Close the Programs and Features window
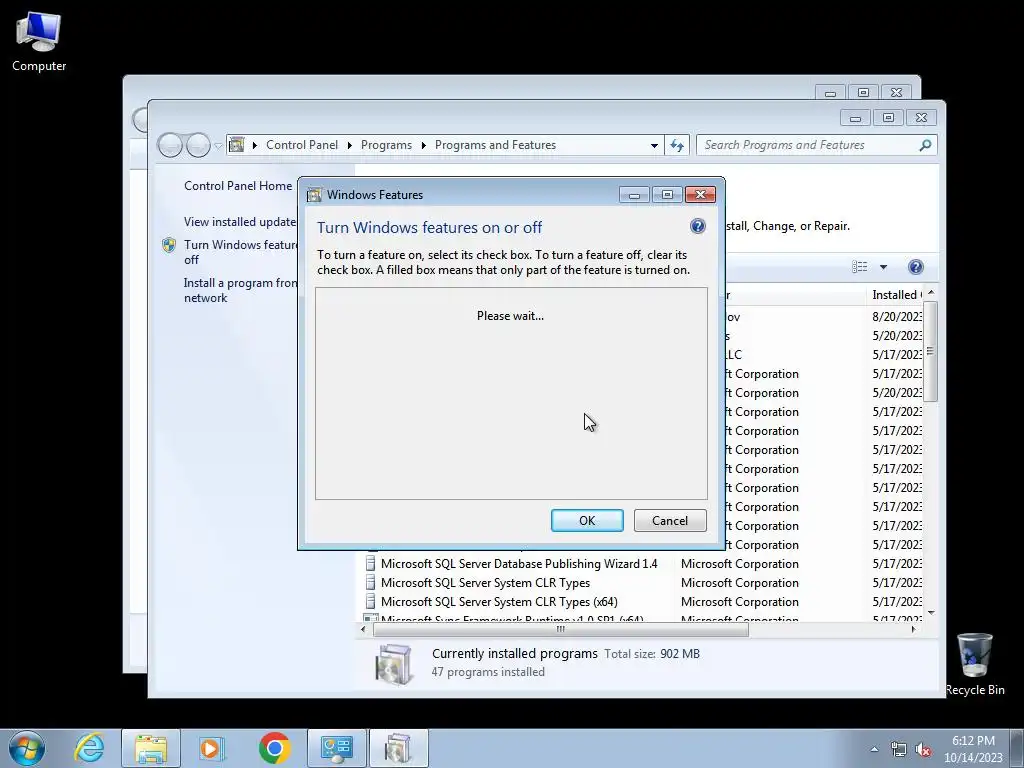Viewport: 1024px width, 768px height. tap(921, 118)
